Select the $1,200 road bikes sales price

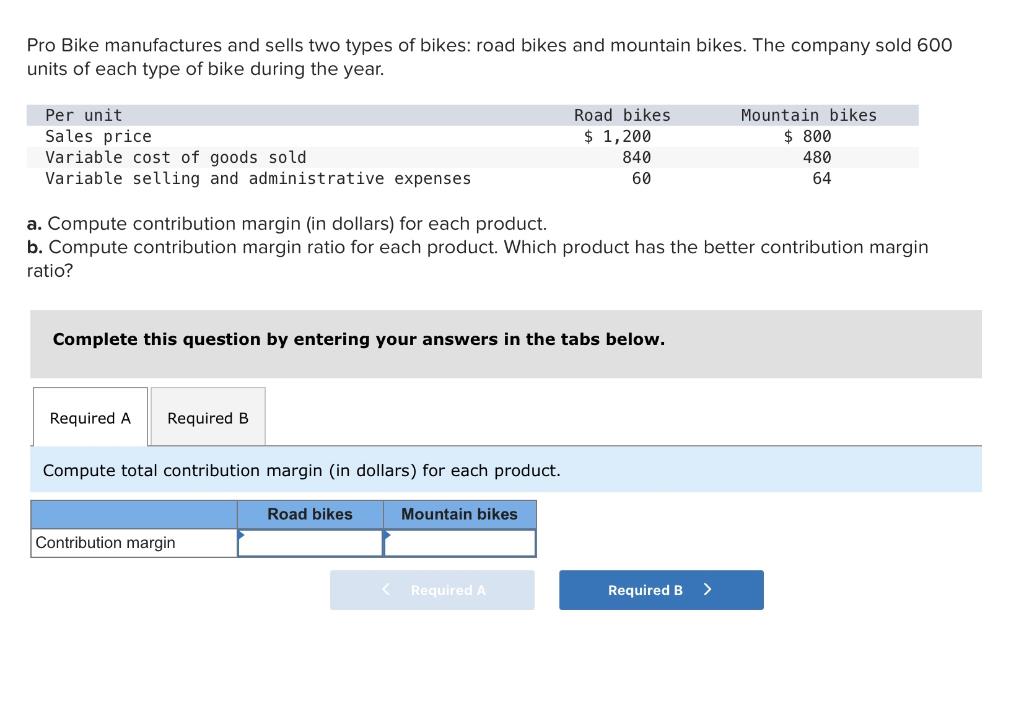[618, 136]
